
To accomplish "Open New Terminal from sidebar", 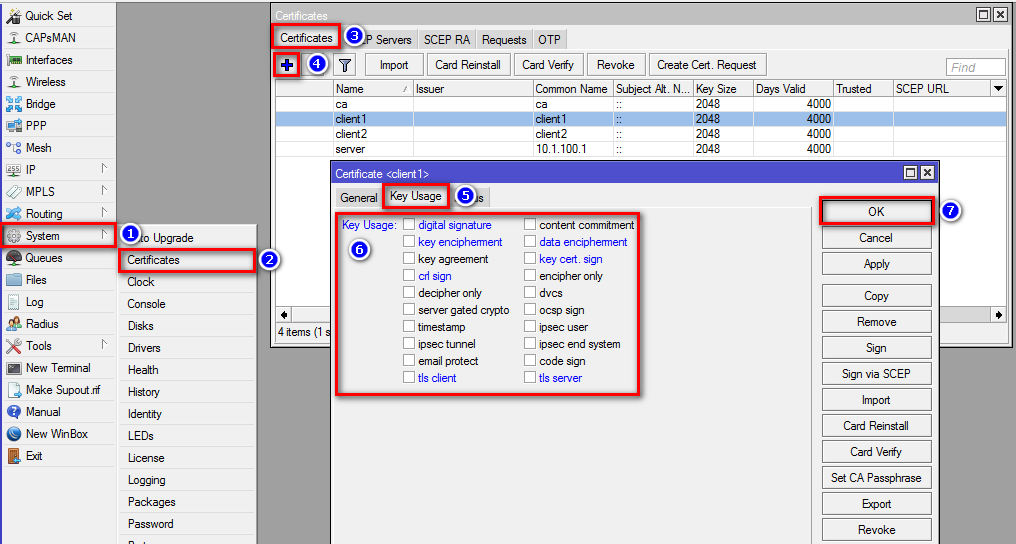I will [57, 368].
